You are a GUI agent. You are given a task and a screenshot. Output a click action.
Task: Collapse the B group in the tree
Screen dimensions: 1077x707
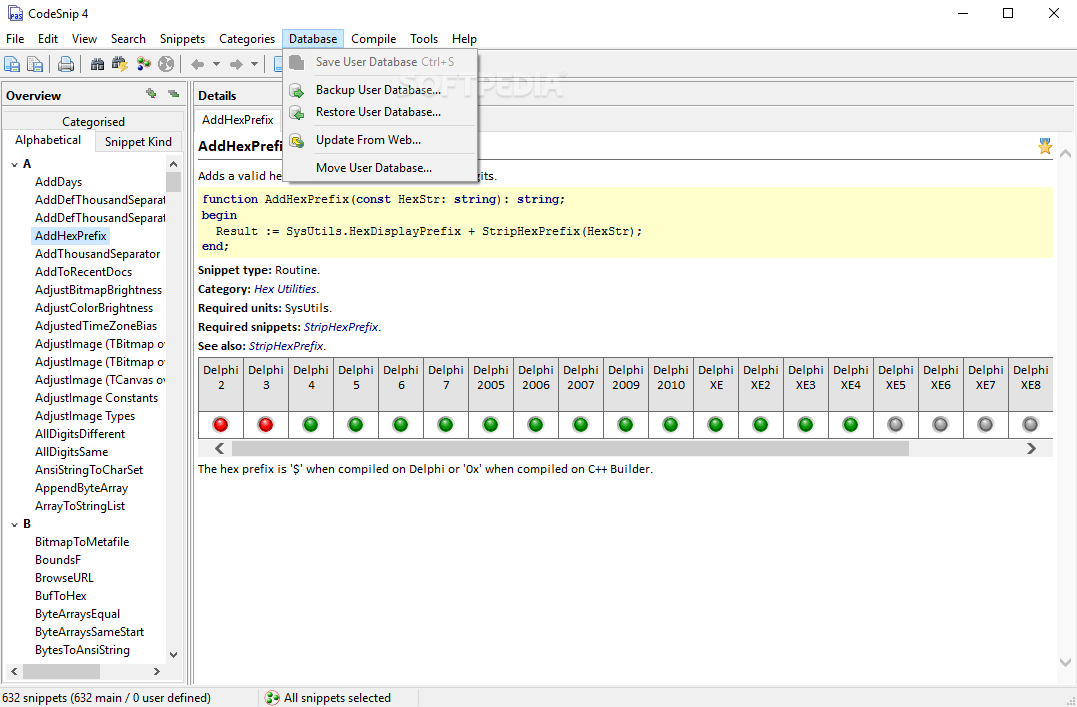pyautogui.click(x=14, y=524)
